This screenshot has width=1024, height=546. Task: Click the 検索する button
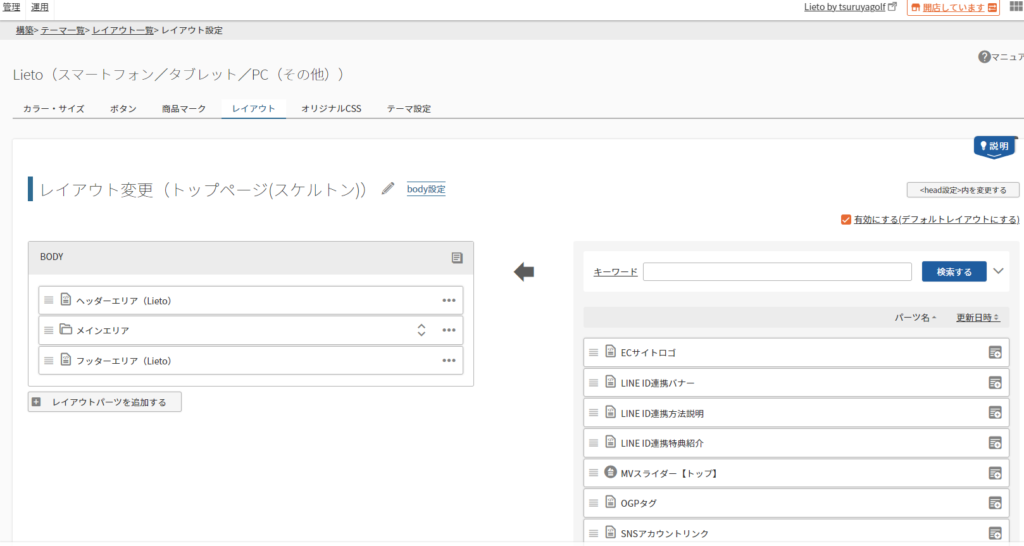pos(953,271)
